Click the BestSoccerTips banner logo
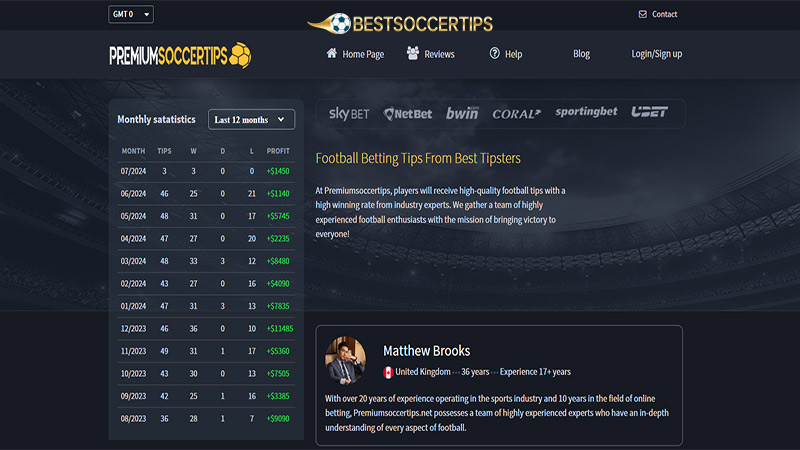The height and width of the screenshot is (450, 800). click(x=400, y=23)
